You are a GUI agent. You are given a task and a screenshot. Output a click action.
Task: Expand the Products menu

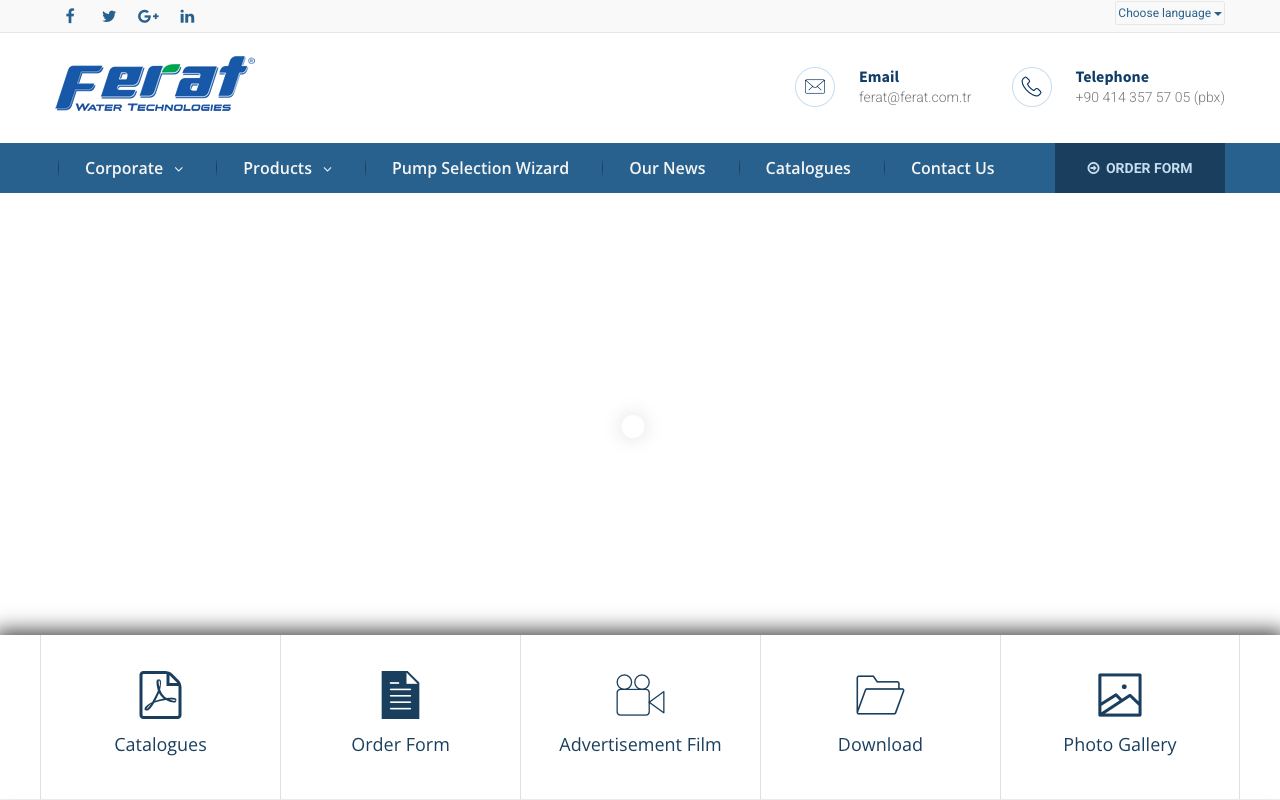coord(287,168)
